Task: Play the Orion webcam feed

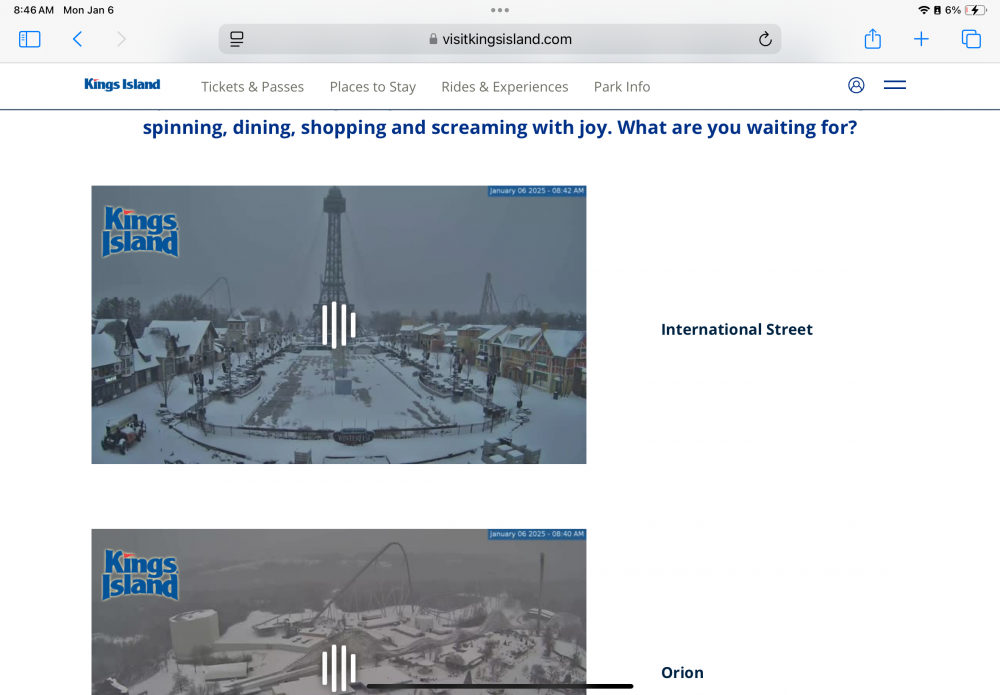Action: coord(339,667)
